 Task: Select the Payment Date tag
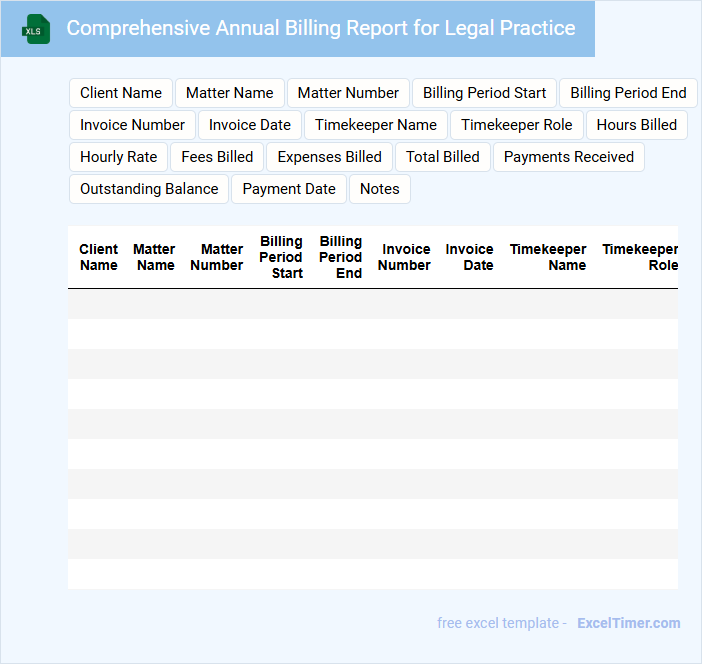(x=289, y=189)
